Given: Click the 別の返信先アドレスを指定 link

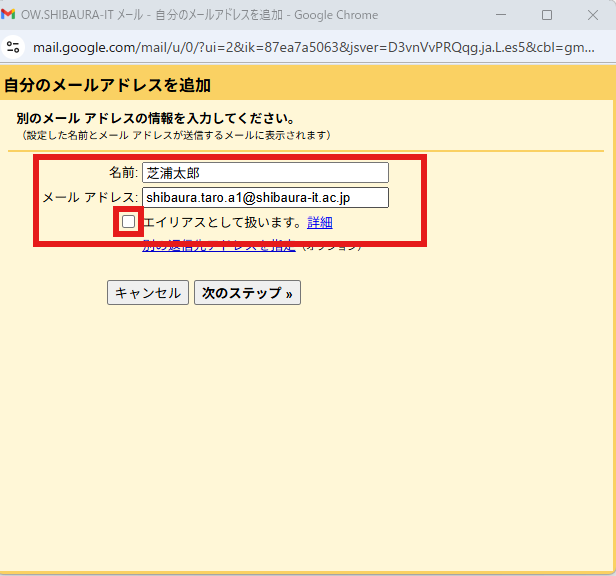Looking at the screenshot, I should [x=218, y=246].
